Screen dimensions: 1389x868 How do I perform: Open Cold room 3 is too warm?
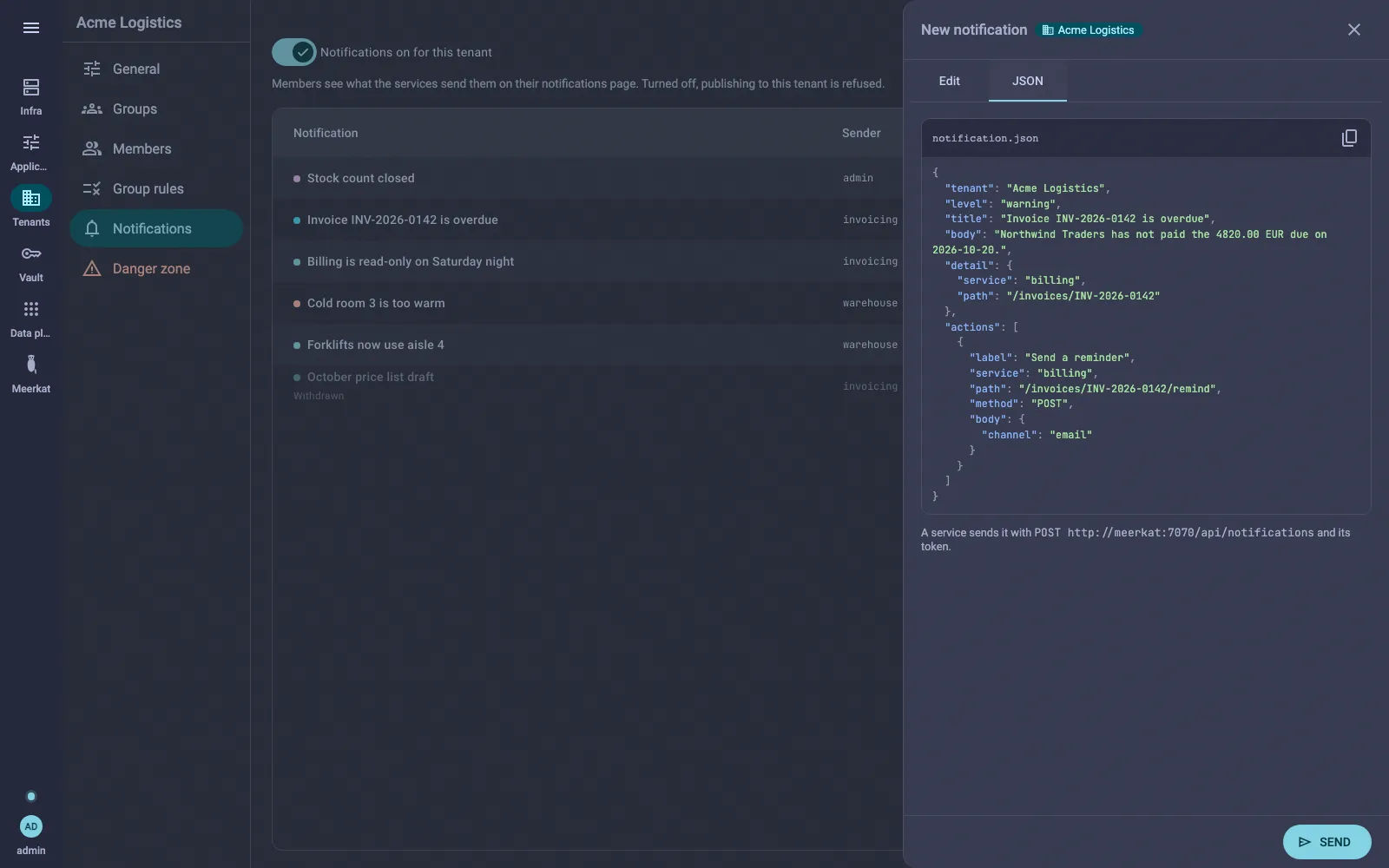tap(588, 303)
